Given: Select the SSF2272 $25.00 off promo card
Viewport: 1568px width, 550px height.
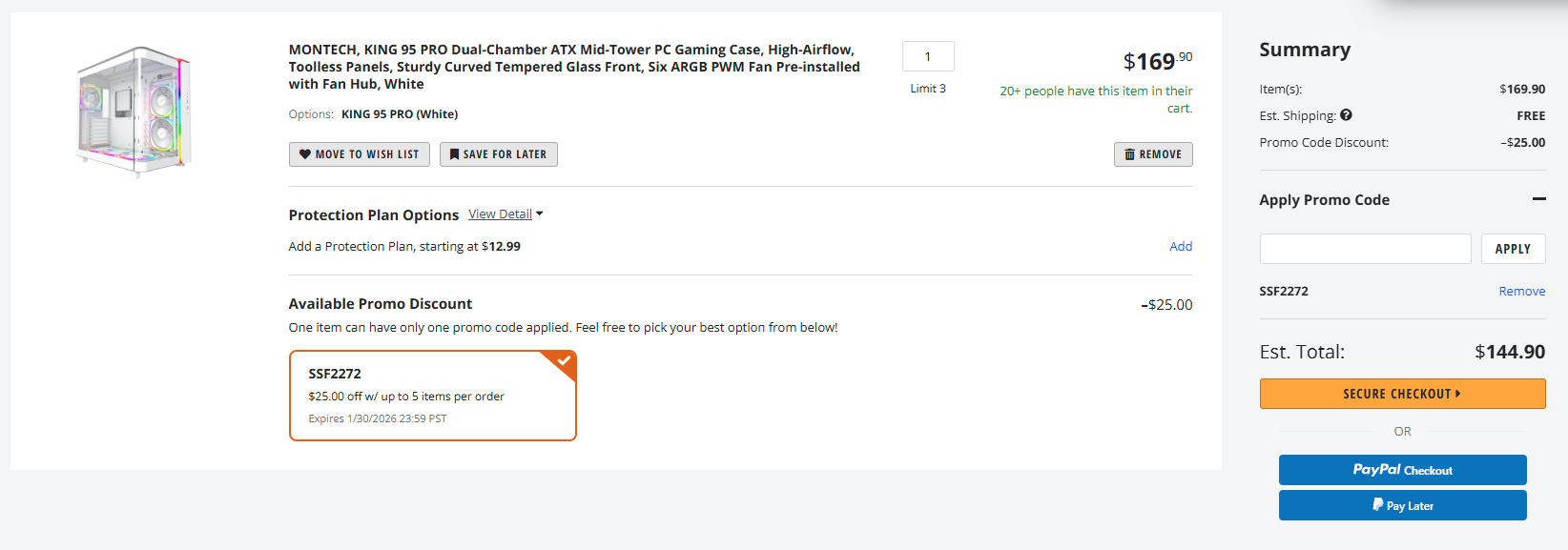Looking at the screenshot, I should [x=432, y=397].
